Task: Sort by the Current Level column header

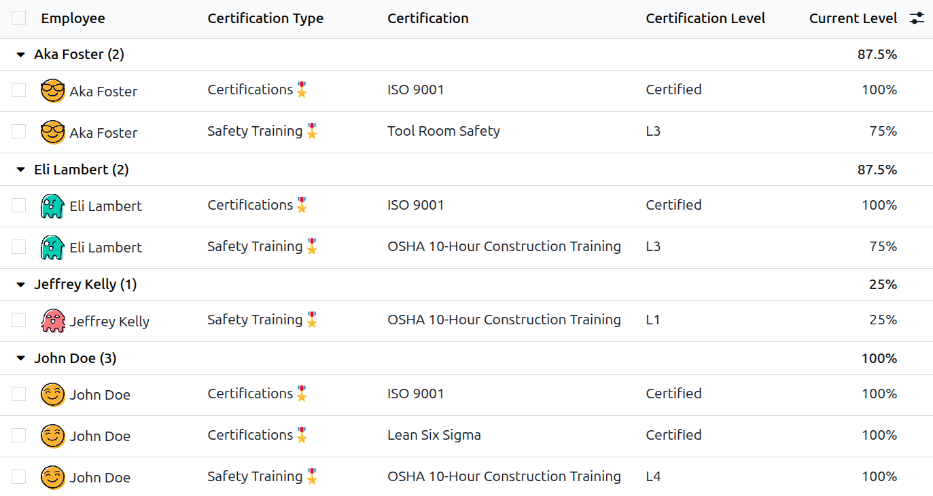Action: pyautogui.click(x=852, y=18)
